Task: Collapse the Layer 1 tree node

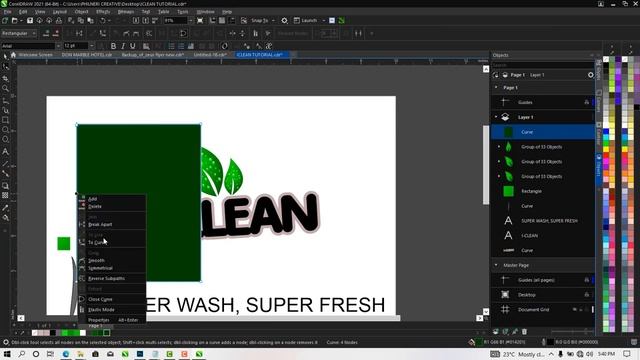Action: (496, 117)
